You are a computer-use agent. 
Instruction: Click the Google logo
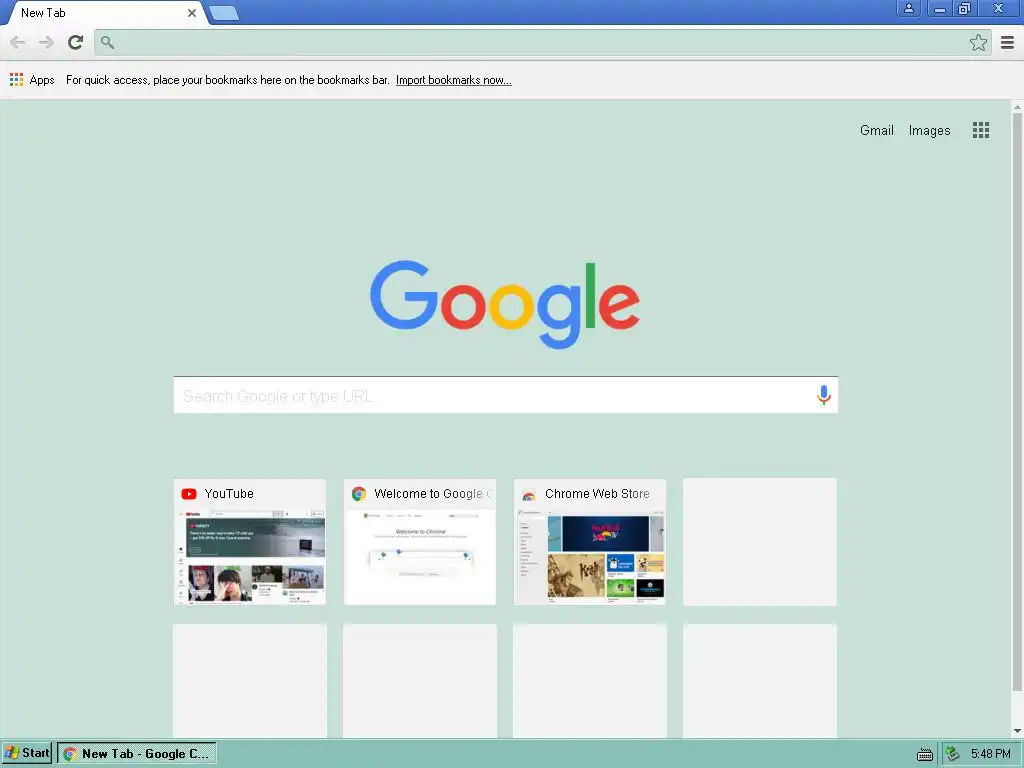(505, 304)
